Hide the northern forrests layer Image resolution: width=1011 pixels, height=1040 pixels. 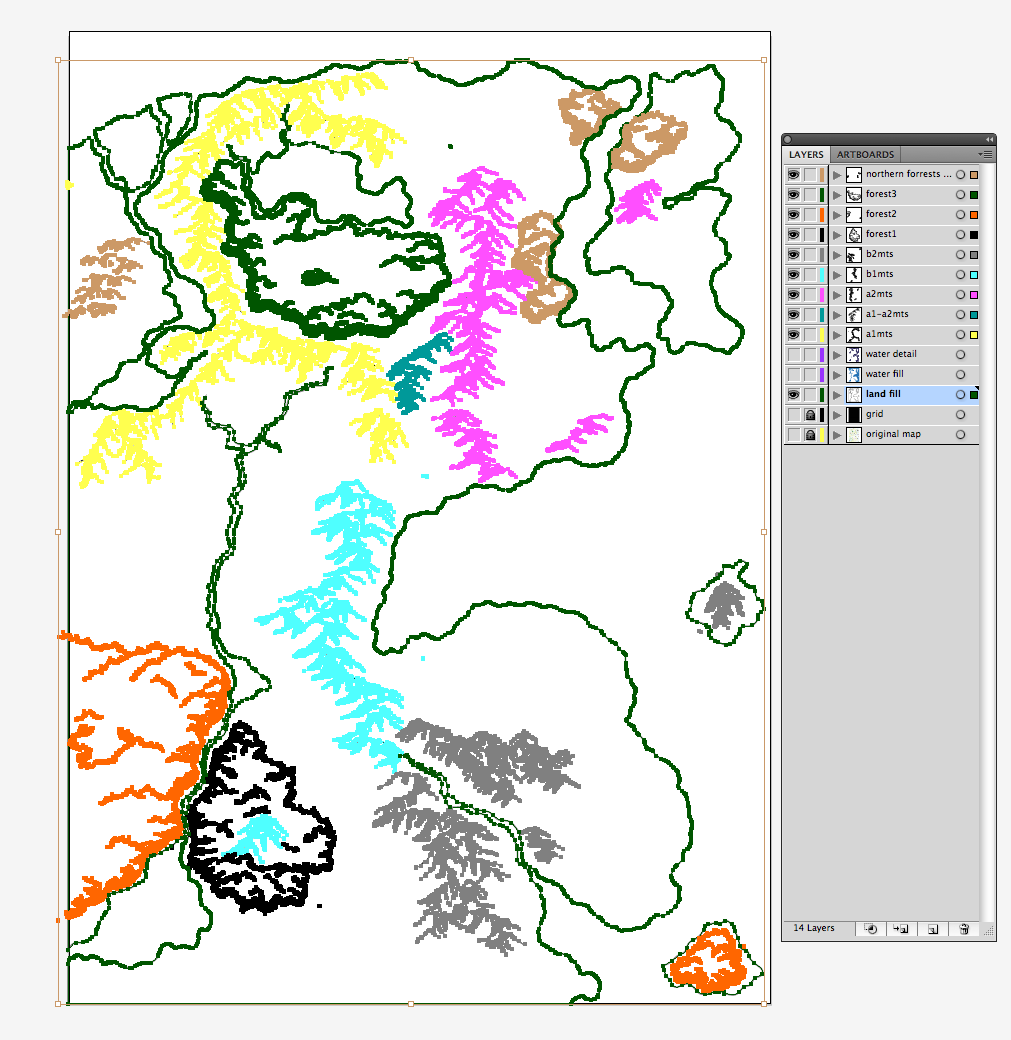(x=793, y=174)
